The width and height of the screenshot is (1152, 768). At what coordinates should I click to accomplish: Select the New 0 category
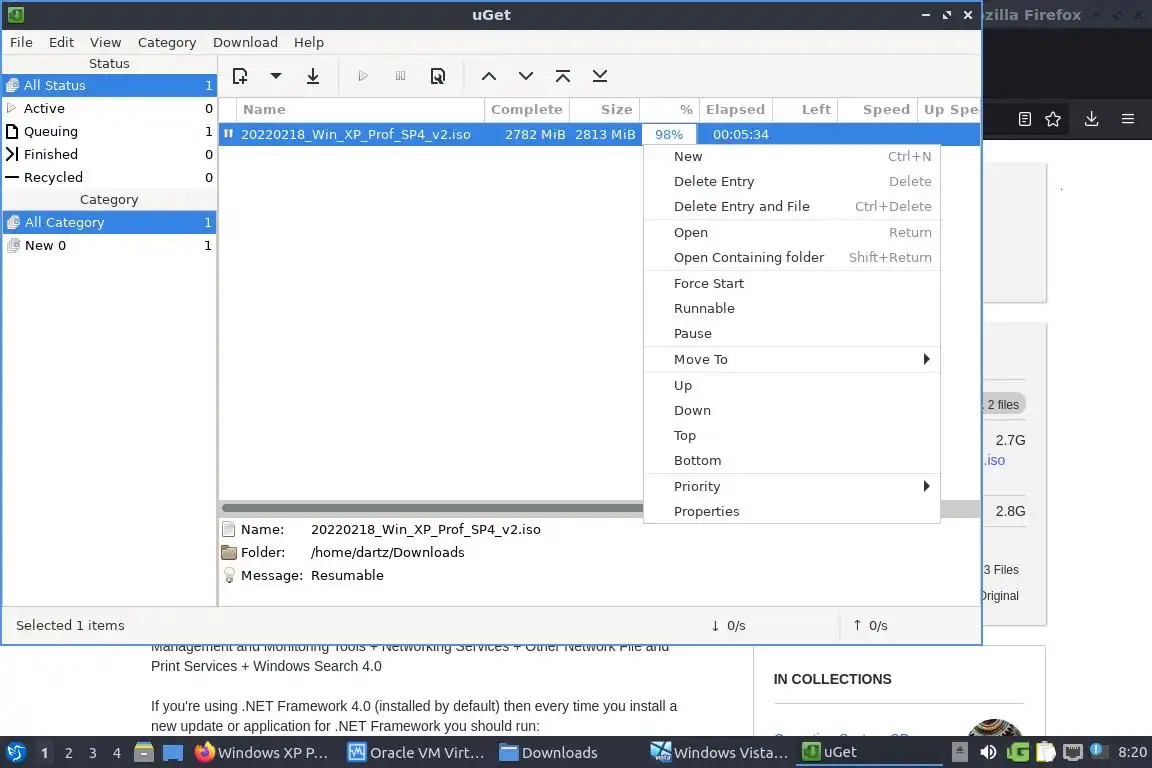click(x=109, y=245)
